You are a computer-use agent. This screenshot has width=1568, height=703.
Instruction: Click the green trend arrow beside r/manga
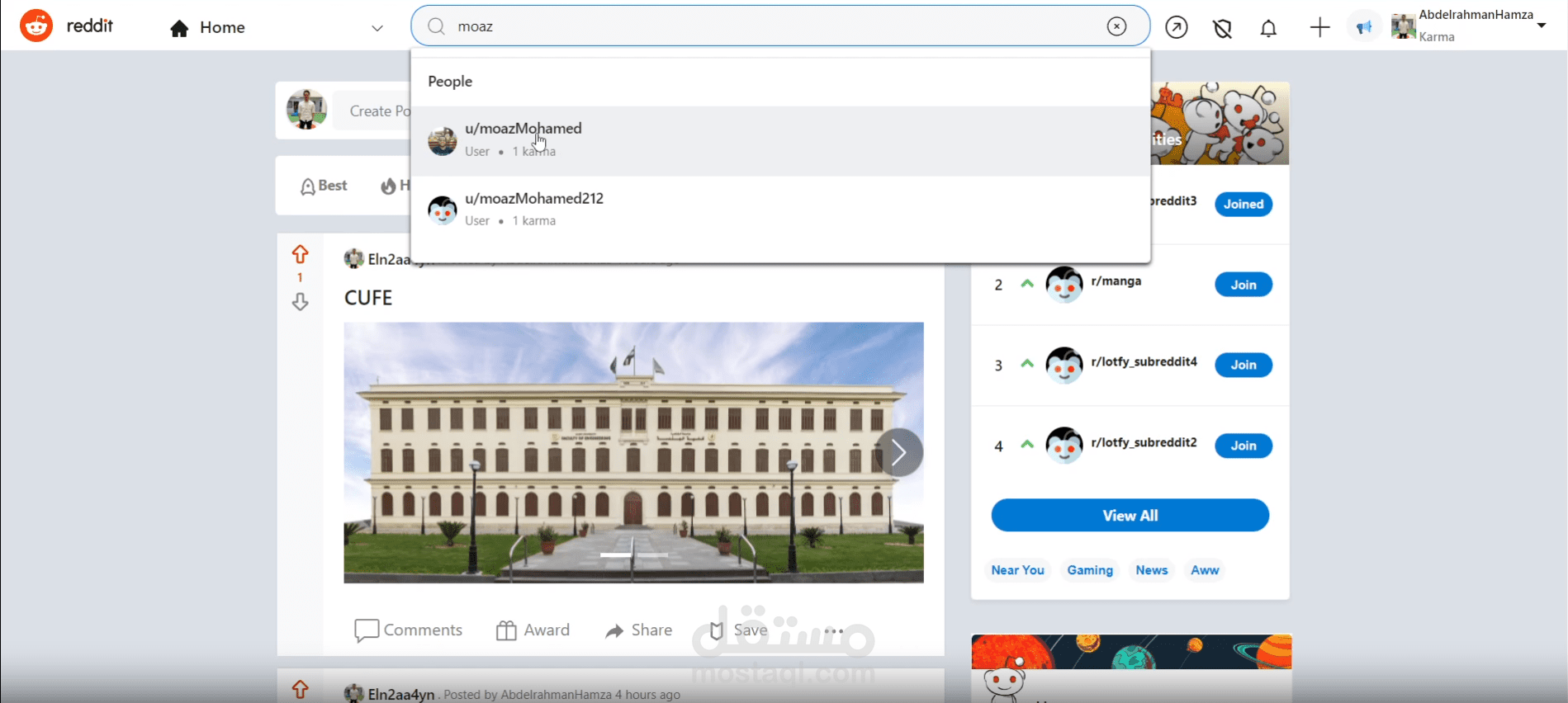1027,284
